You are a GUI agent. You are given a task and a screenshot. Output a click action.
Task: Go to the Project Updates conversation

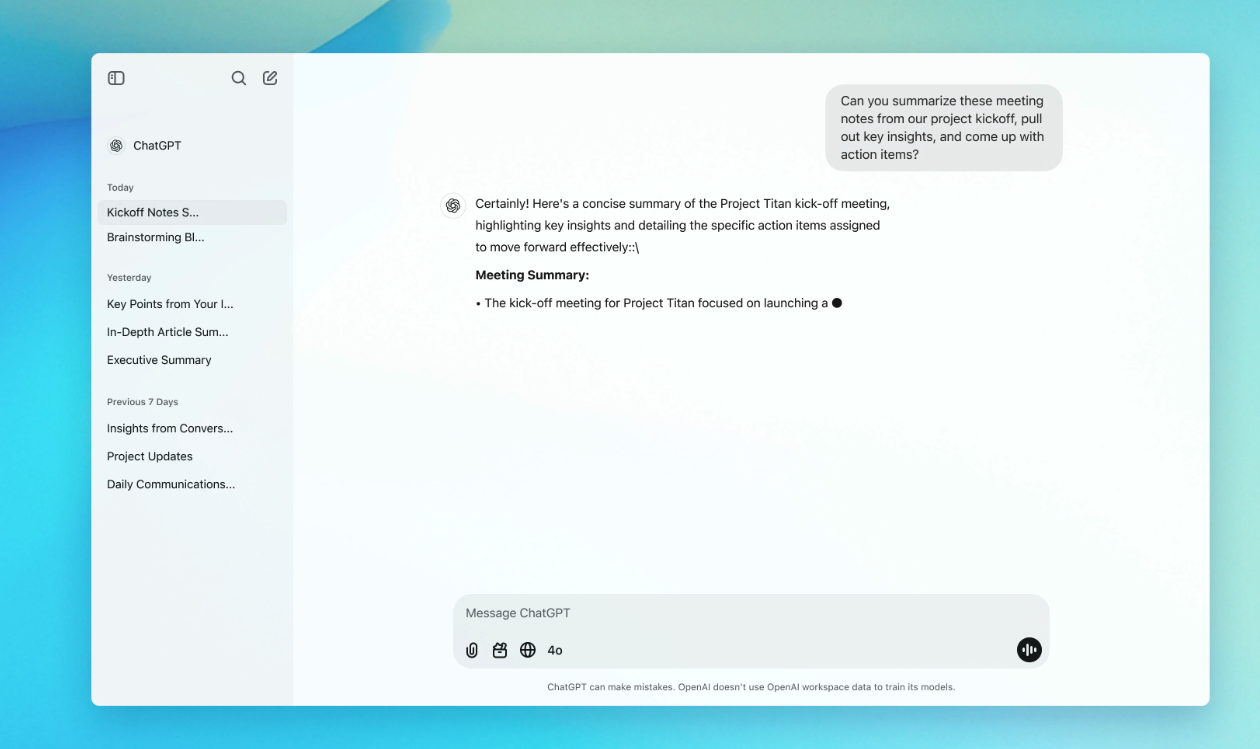click(x=150, y=456)
